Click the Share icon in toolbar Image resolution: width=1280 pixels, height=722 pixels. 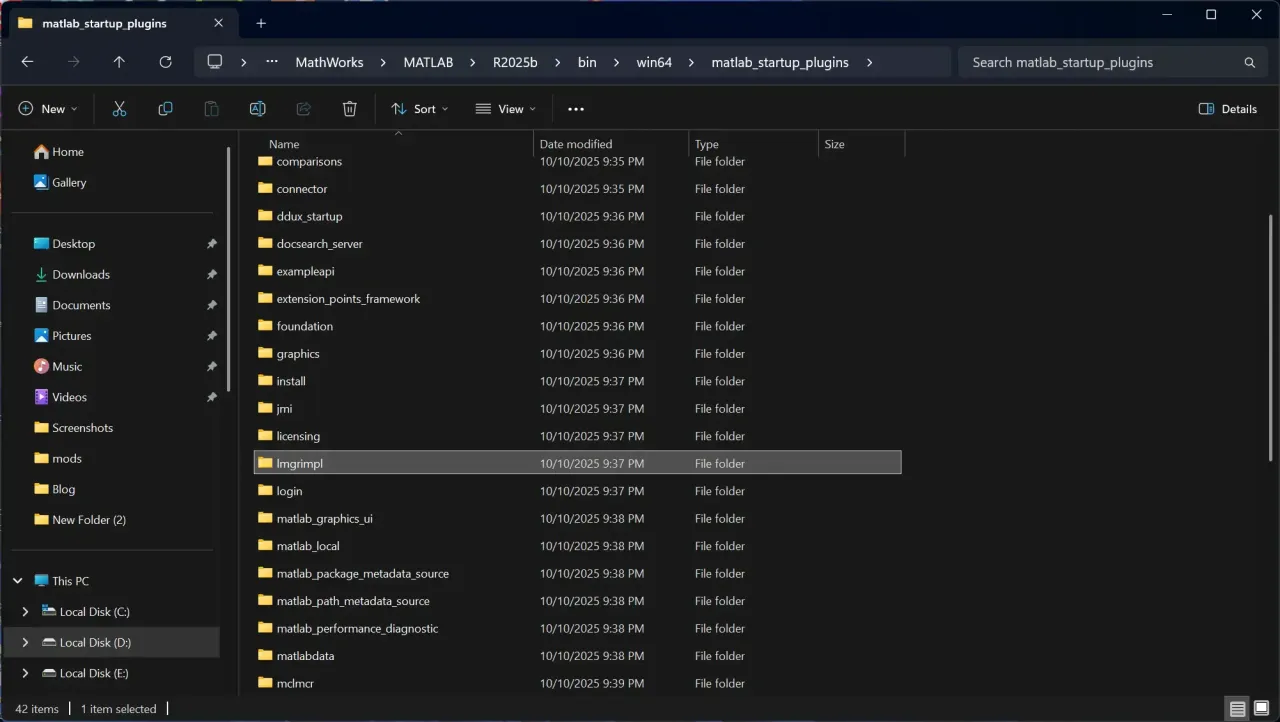(x=304, y=109)
